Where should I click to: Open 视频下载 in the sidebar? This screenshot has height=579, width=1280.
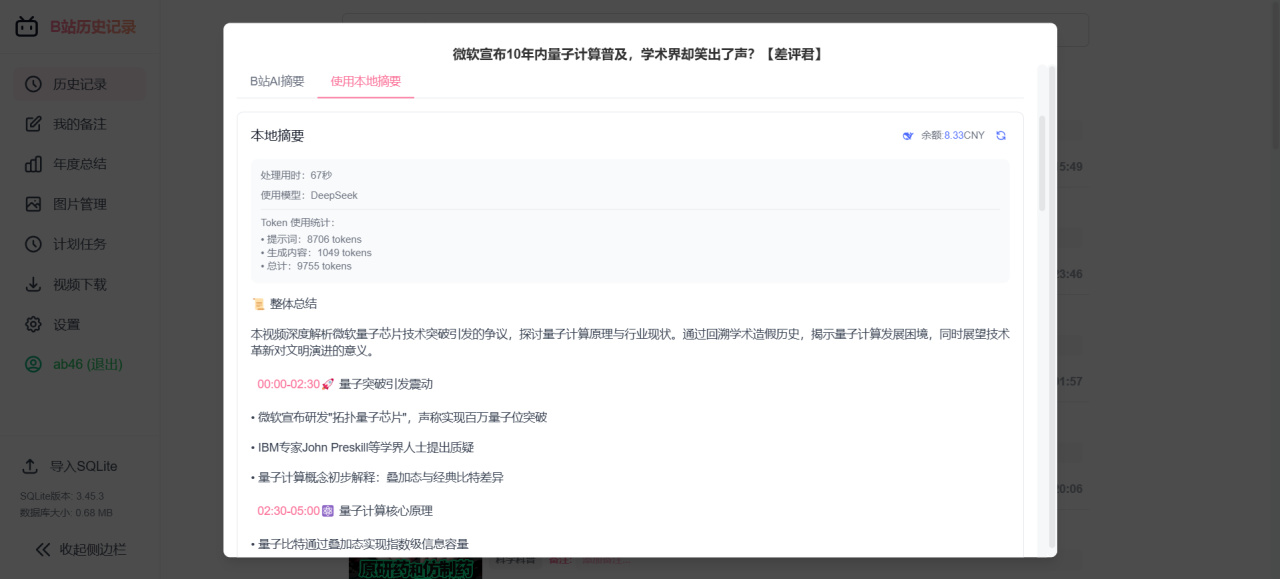(x=80, y=284)
